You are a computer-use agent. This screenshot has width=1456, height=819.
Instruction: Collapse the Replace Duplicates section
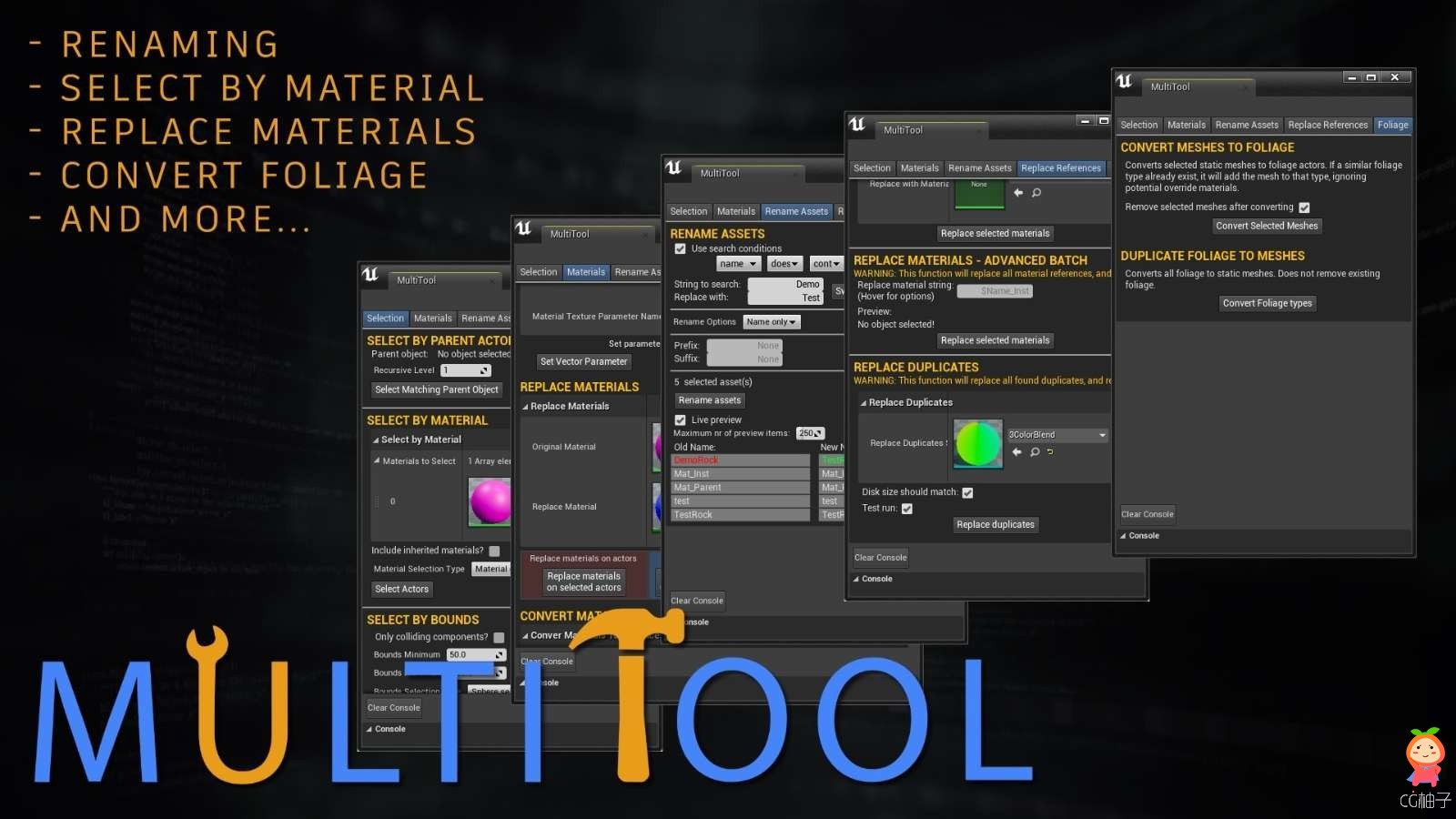coord(864,403)
